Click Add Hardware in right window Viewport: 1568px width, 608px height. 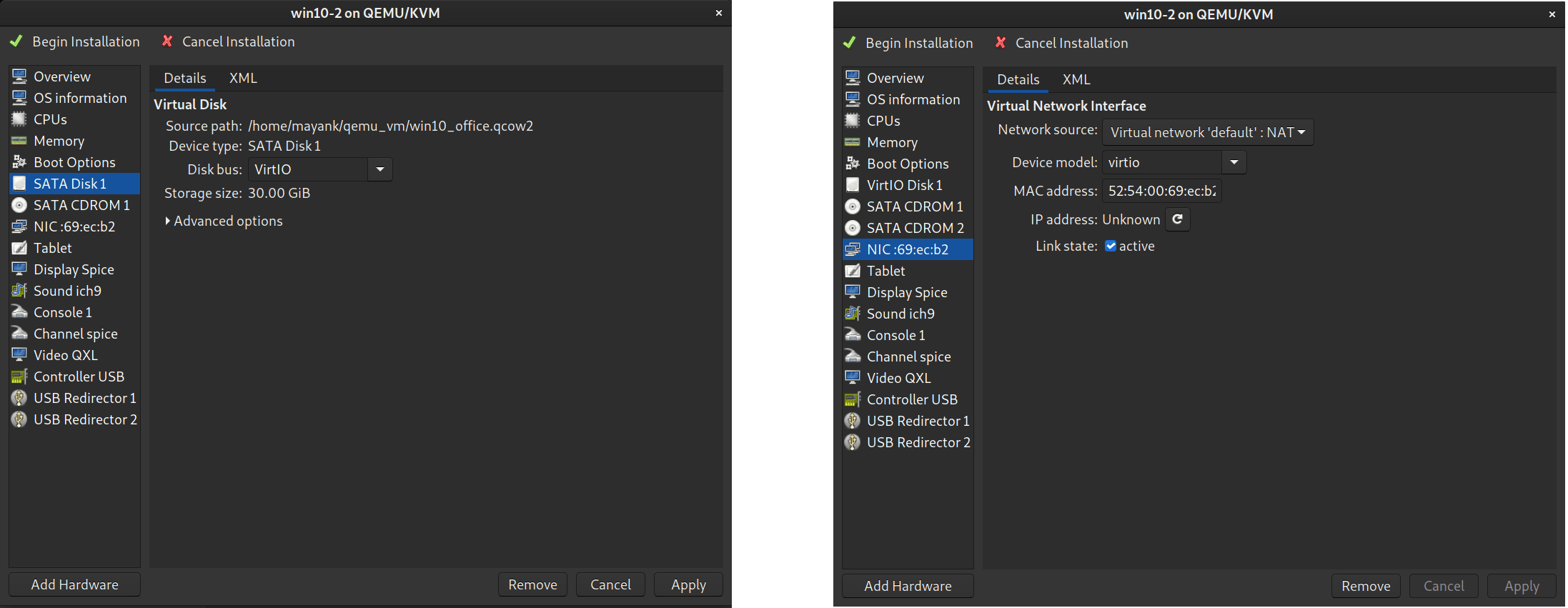pyautogui.click(x=908, y=586)
